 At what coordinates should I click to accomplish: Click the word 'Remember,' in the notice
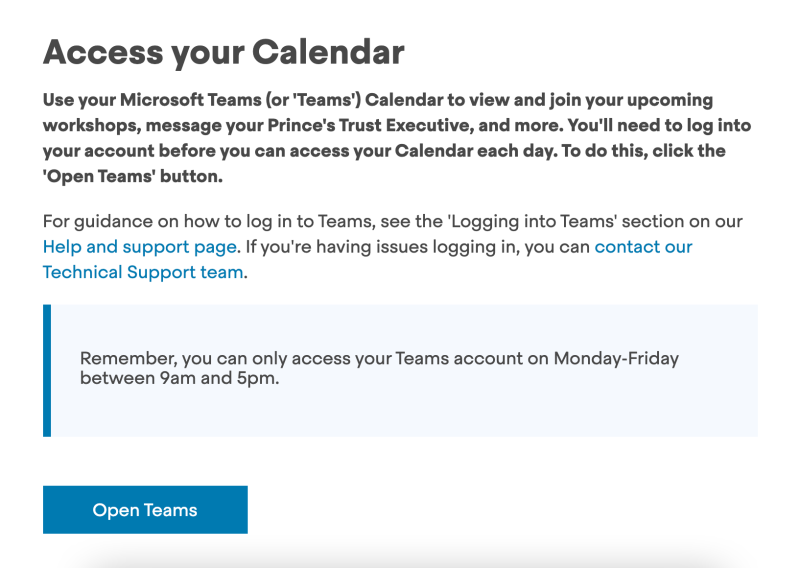click(x=129, y=359)
